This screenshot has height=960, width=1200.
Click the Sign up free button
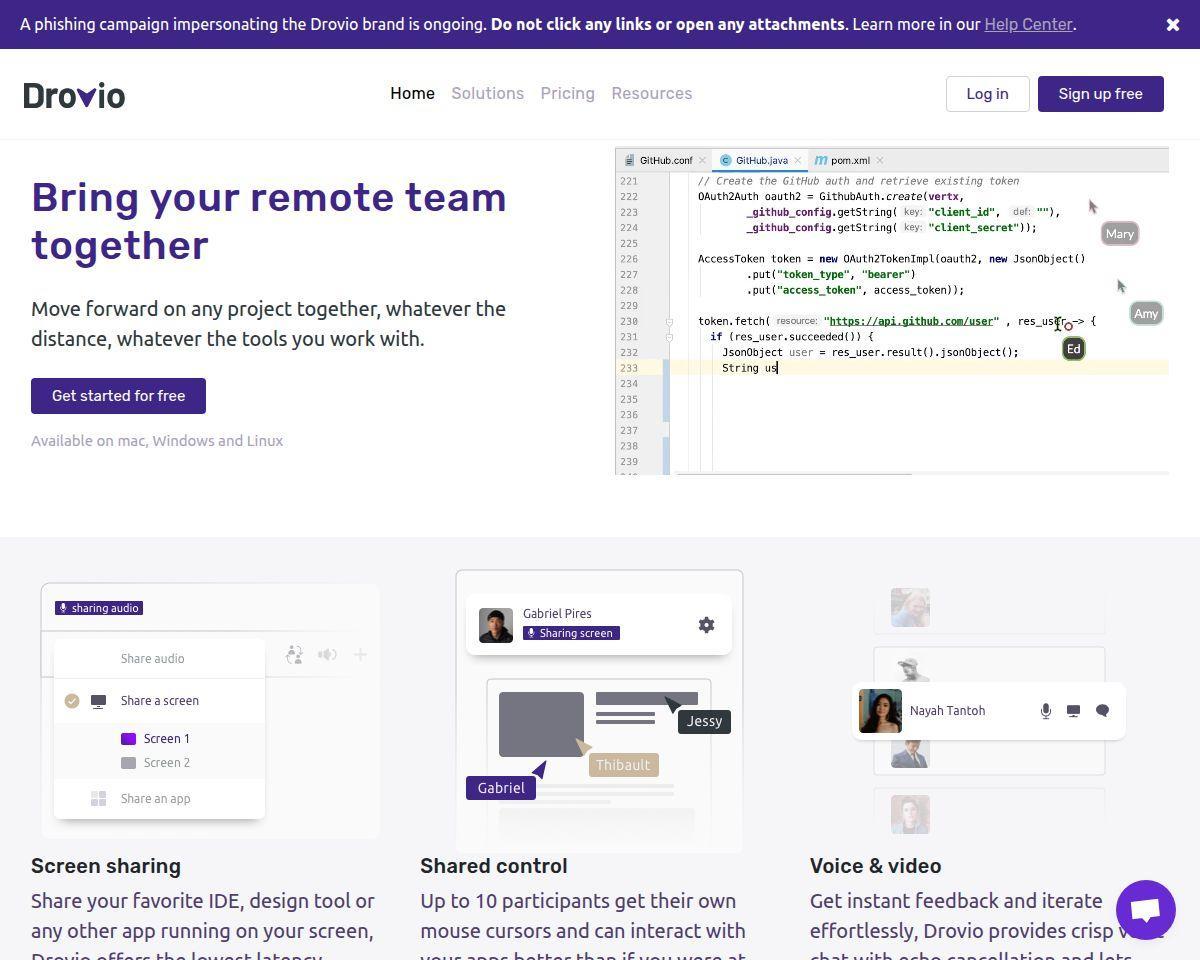point(1101,94)
